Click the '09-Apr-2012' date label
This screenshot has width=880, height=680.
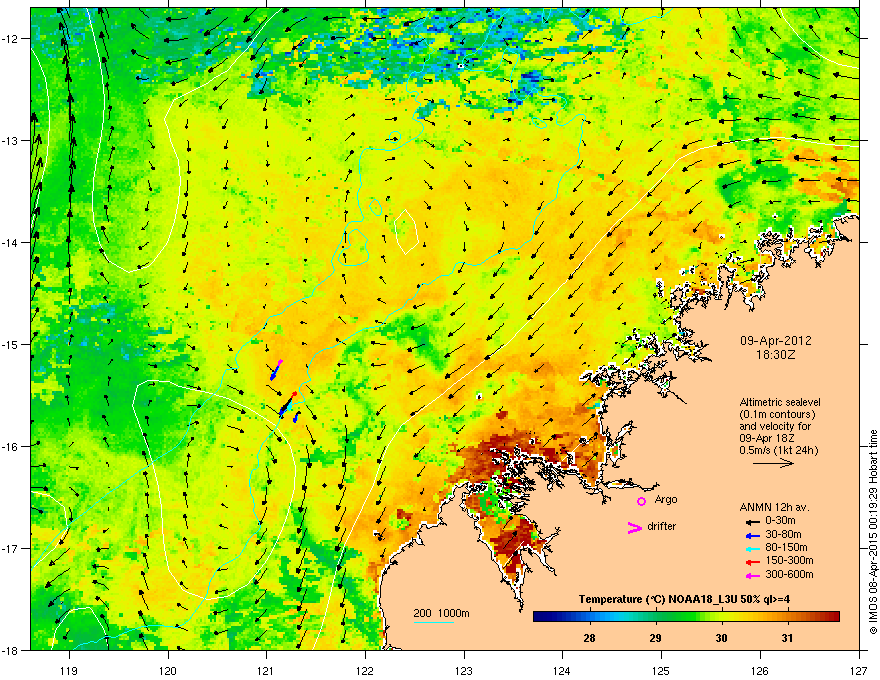[x=776, y=341]
